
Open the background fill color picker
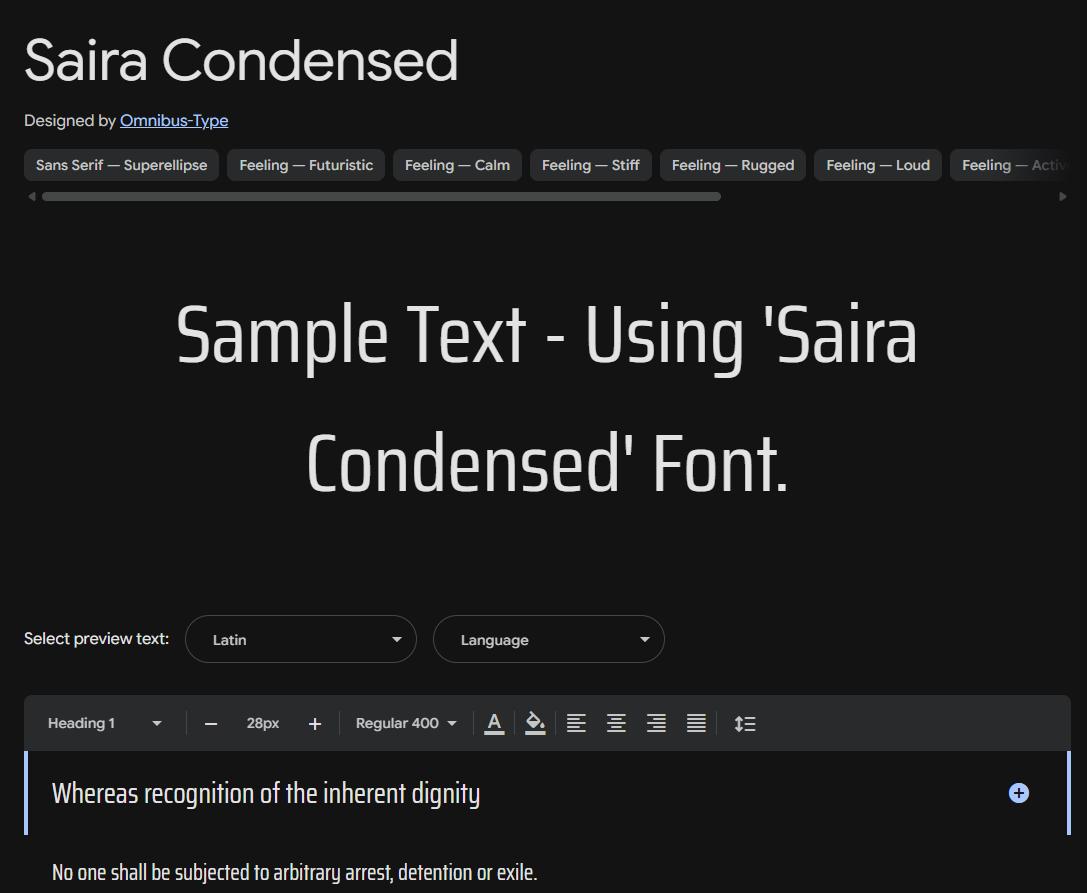tap(535, 724)
